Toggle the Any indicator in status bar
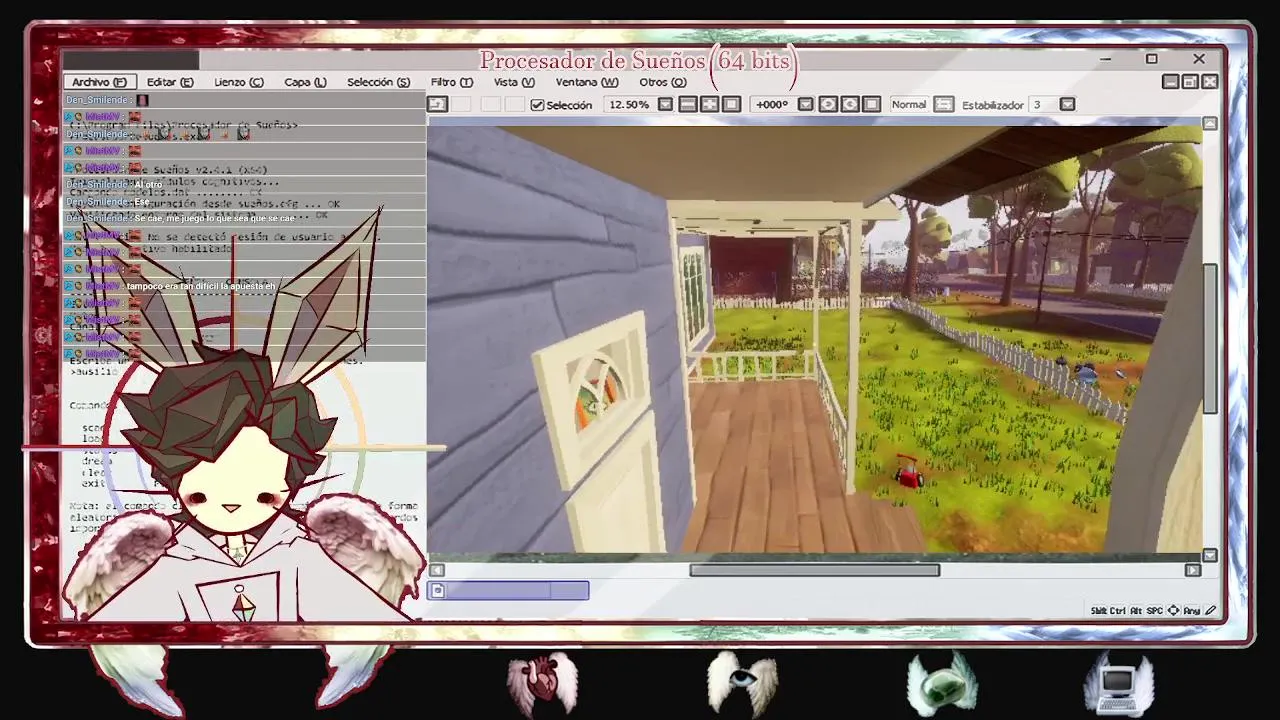The height and width of the screenshot is (720, 1280). [1192, 610]
